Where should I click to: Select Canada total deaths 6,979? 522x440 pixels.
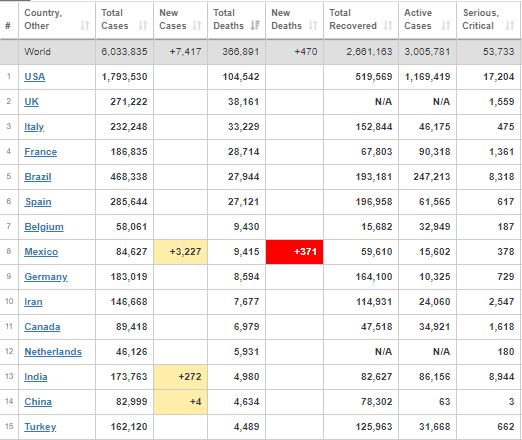[x=246, y=327]
